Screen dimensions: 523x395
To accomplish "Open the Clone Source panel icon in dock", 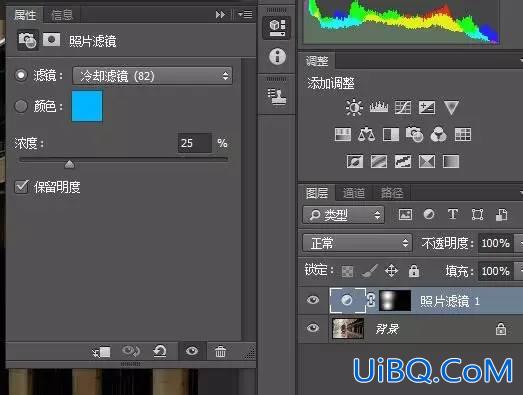I will pyautogui.click(x=277, y=96).
